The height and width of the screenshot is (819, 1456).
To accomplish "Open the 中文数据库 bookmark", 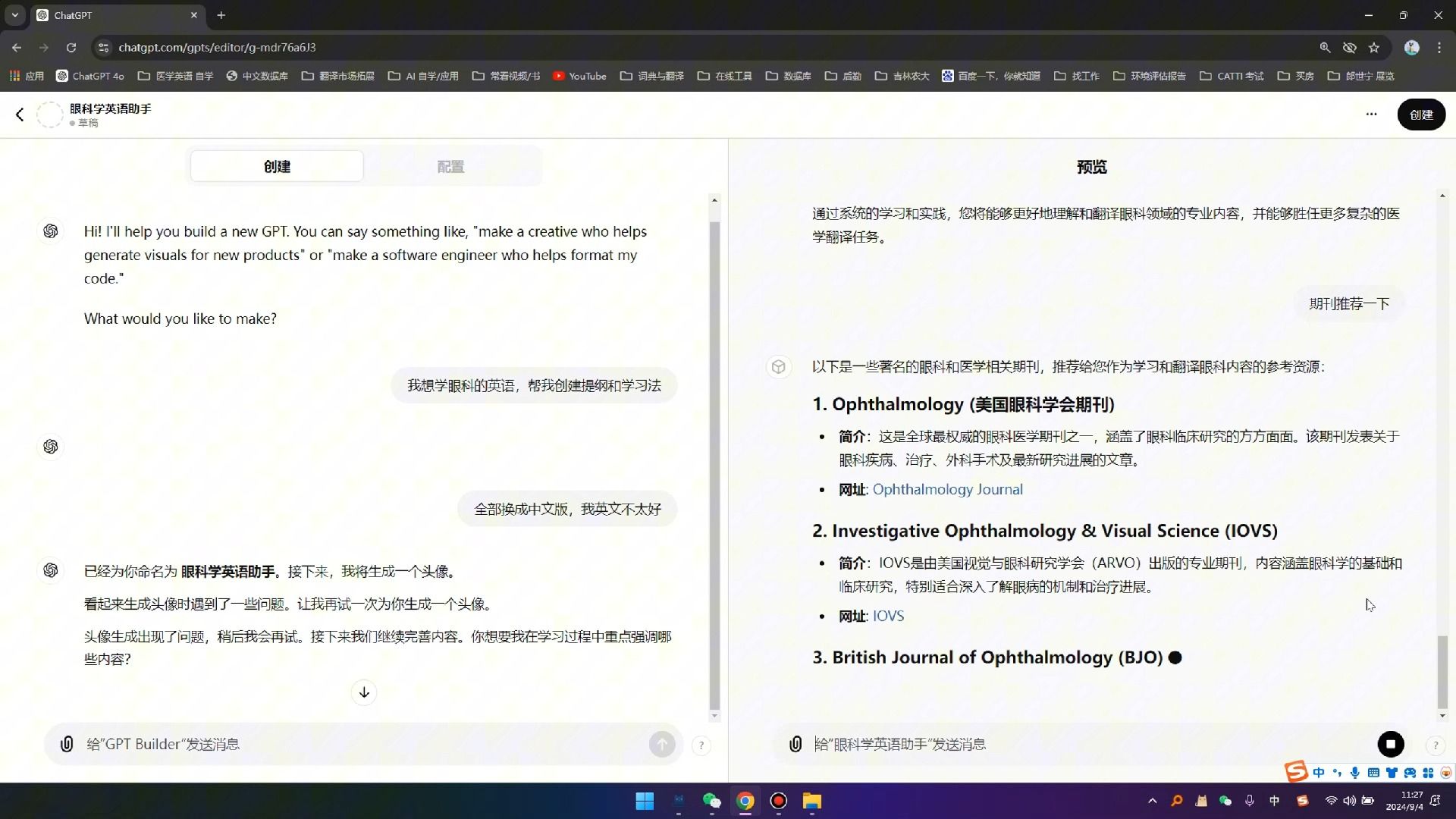I will coord(257,76).
